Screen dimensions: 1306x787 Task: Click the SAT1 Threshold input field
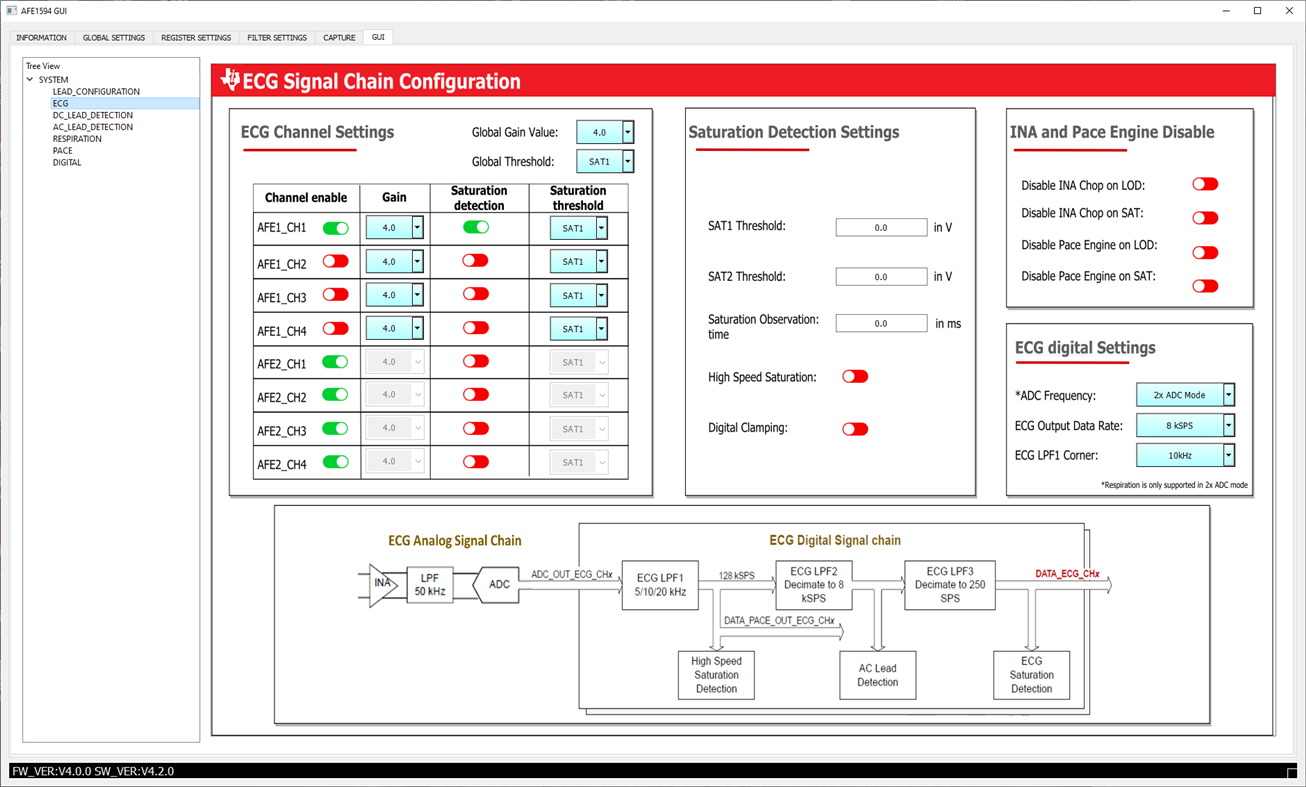(x=881, y=227)
